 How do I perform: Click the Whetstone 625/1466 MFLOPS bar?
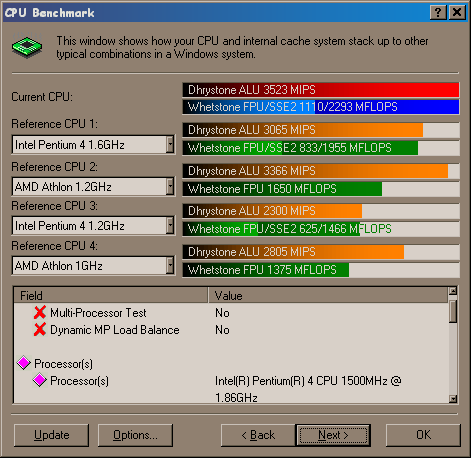pos(321,229)
